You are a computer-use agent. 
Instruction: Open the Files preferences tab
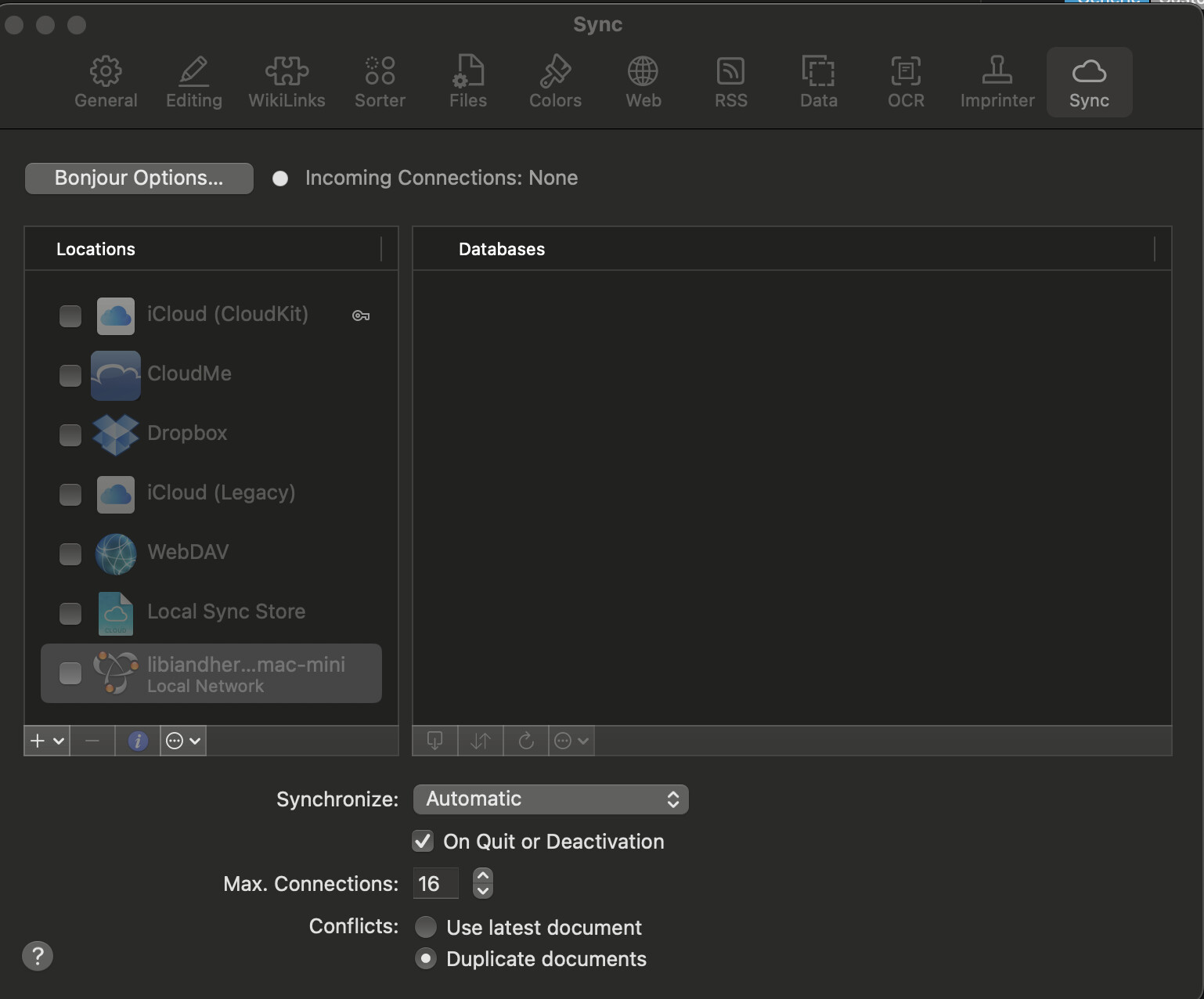(x=468, y=82)
